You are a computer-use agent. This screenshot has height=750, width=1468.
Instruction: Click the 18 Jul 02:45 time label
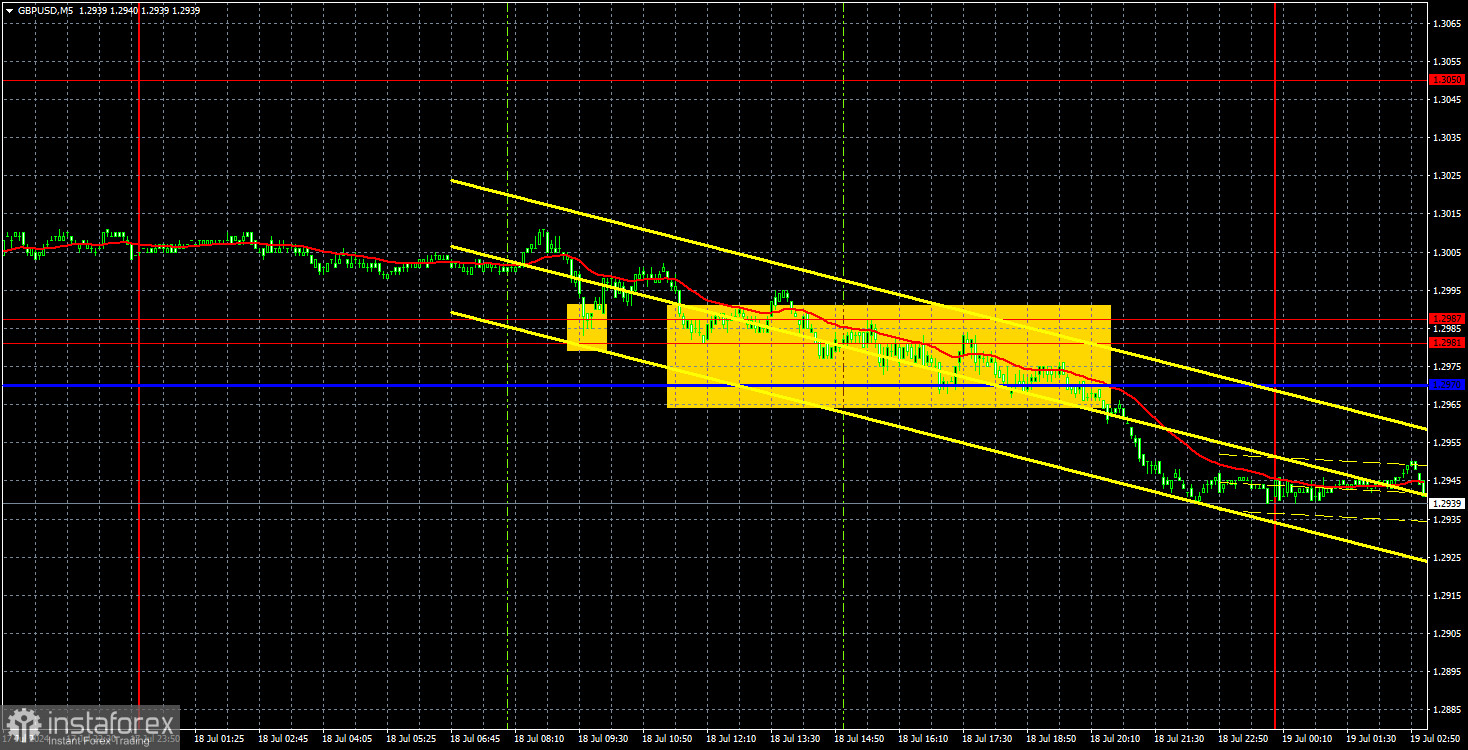pos(283,739)
